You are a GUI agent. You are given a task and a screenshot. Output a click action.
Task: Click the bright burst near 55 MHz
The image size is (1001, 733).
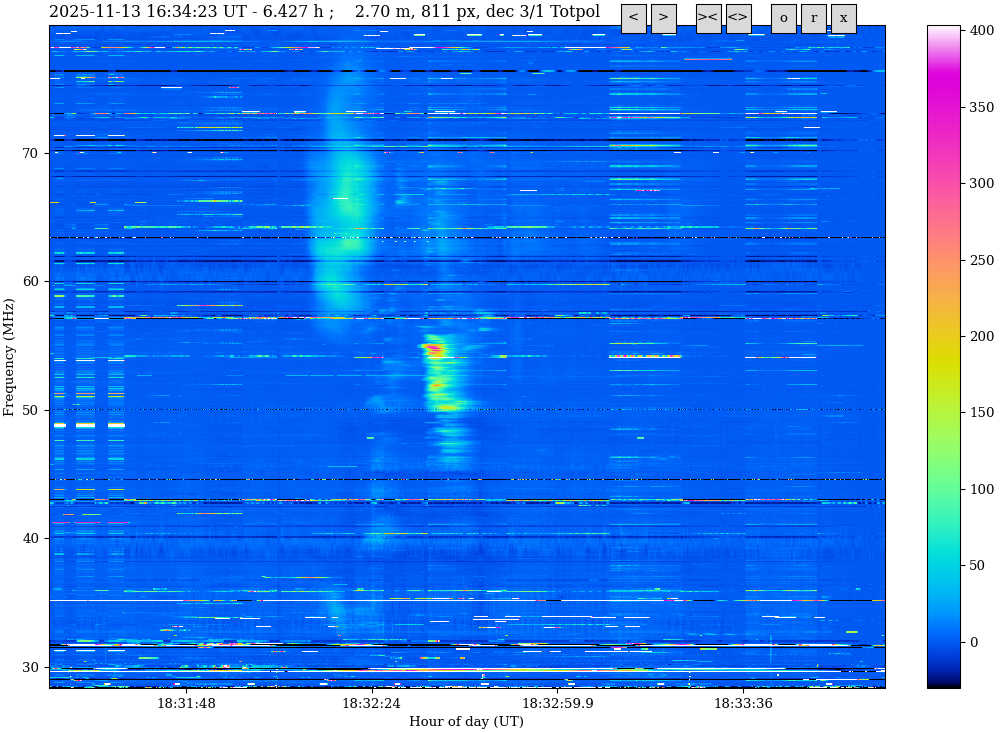(x=434, y=349)
